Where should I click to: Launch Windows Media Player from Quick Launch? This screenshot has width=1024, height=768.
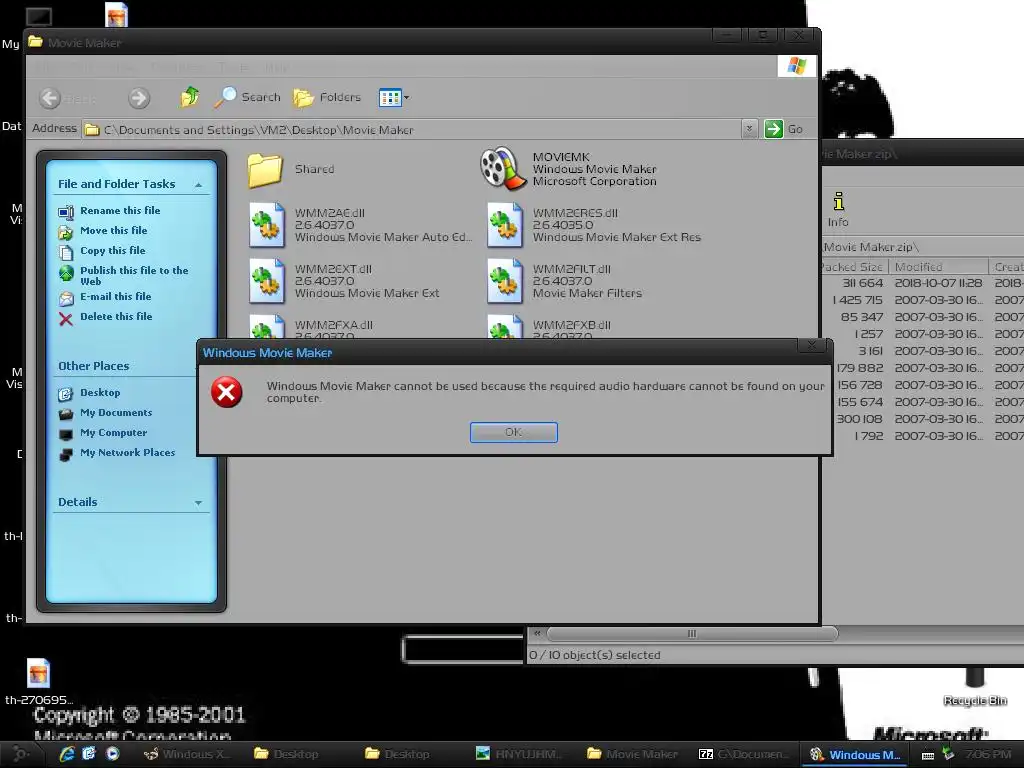112,754
